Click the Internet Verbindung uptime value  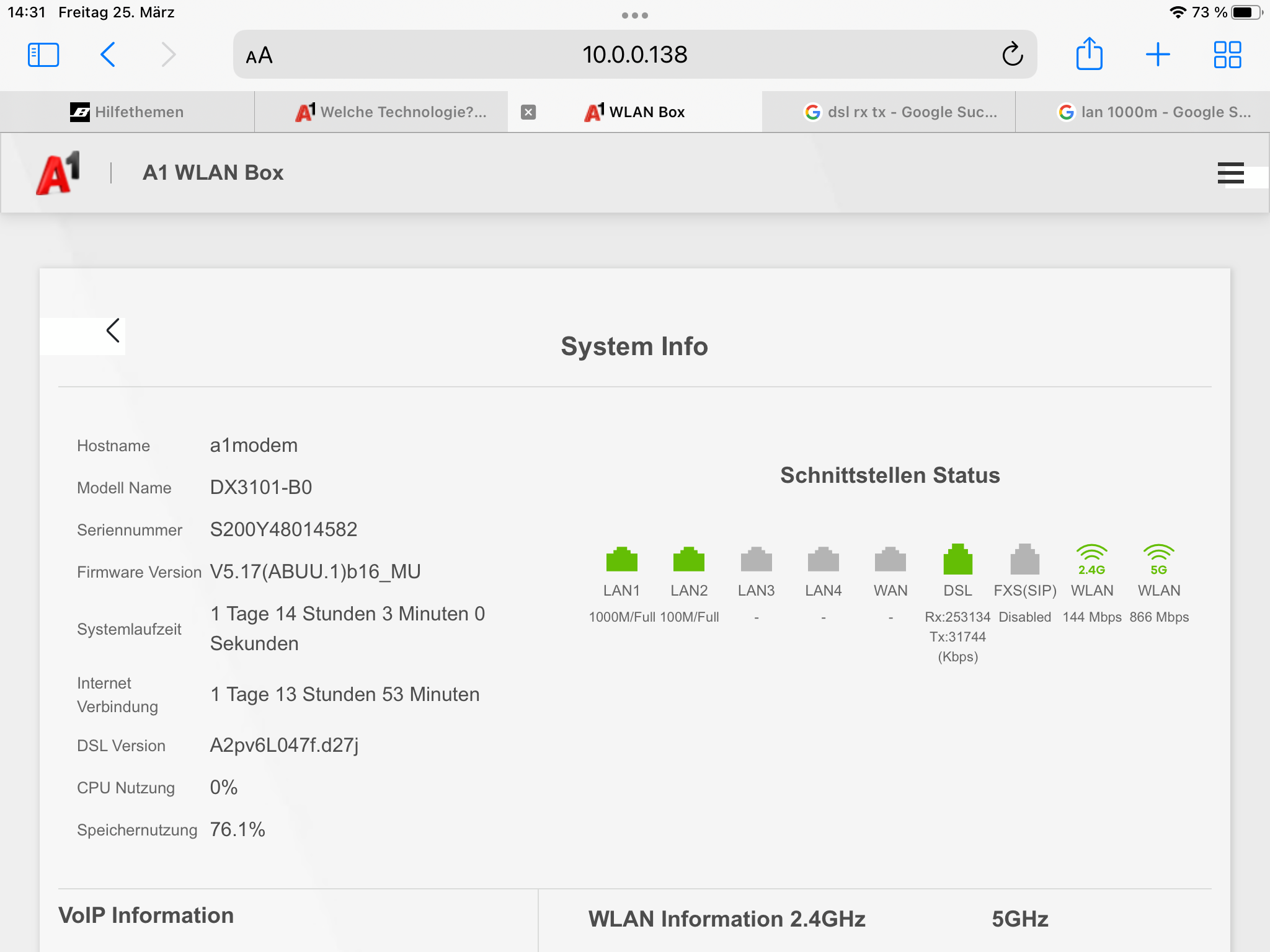click(345, 694)
